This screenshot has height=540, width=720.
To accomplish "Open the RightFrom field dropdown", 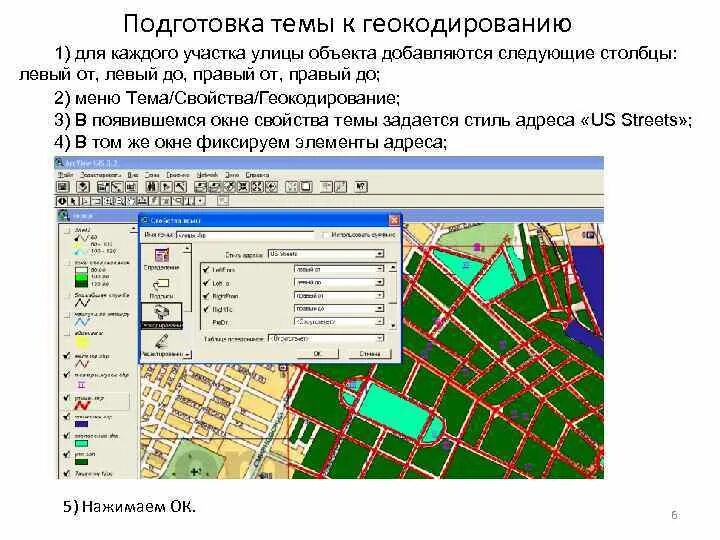I will pos(380,296).
